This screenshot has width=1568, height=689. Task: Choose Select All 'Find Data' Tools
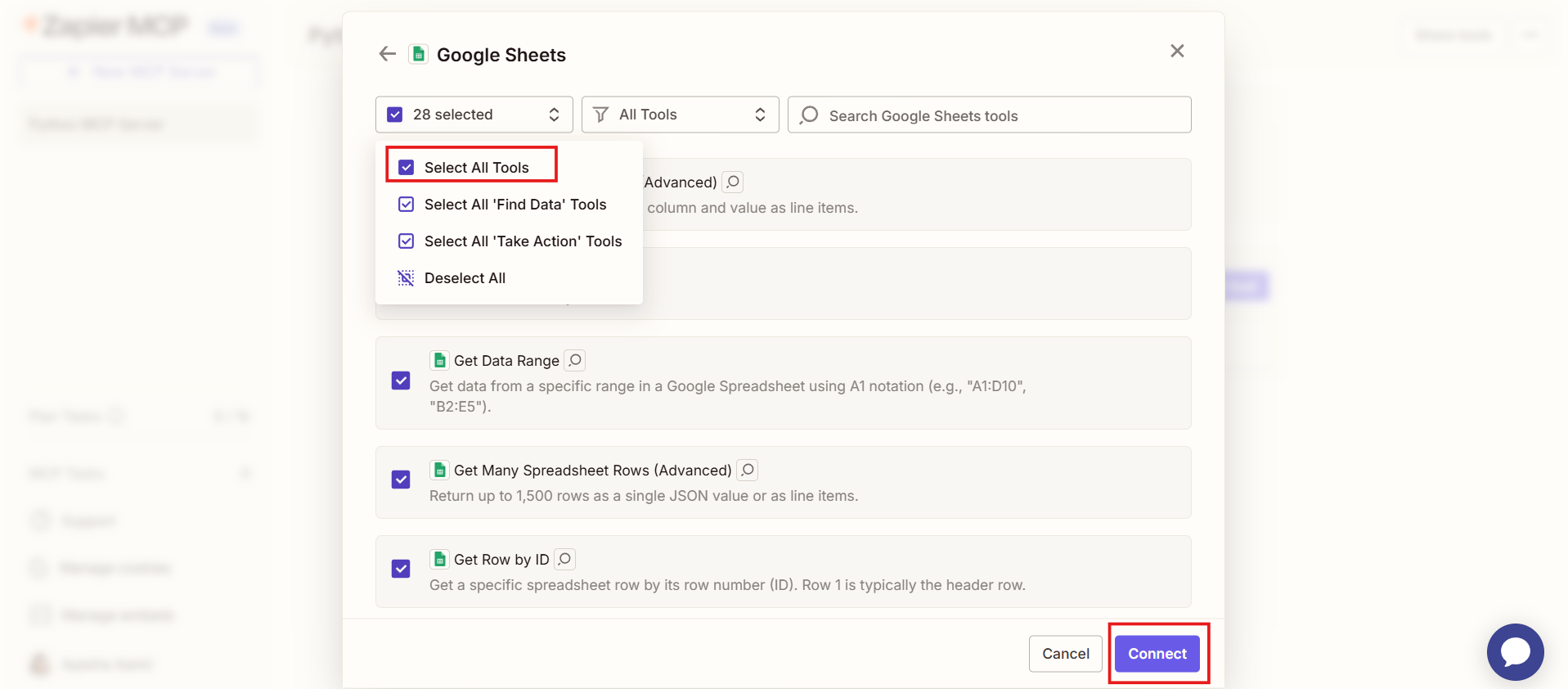[514, 205]
